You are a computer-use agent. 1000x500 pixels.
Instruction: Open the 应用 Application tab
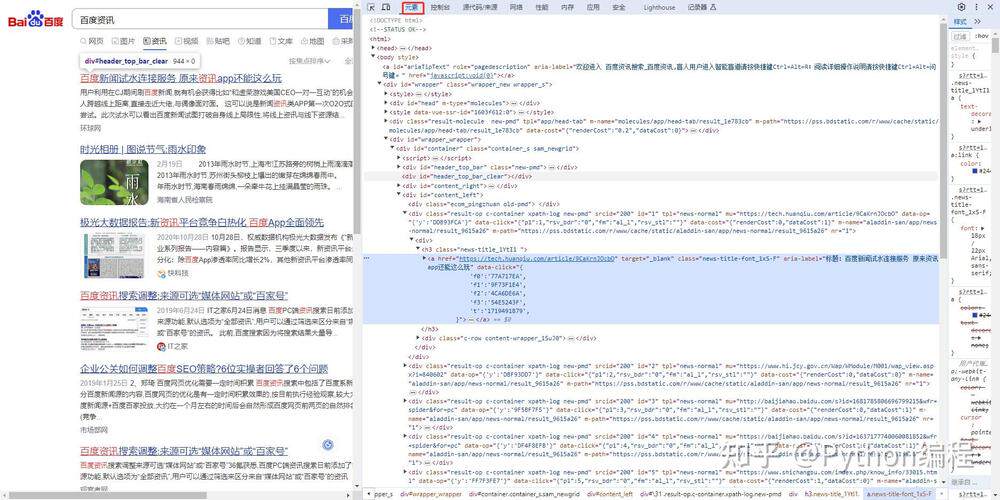point(593,8)
